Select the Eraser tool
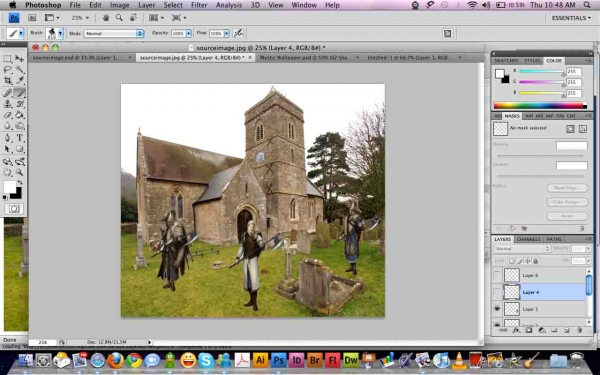 pyautogui.click(x=7, y=115)
